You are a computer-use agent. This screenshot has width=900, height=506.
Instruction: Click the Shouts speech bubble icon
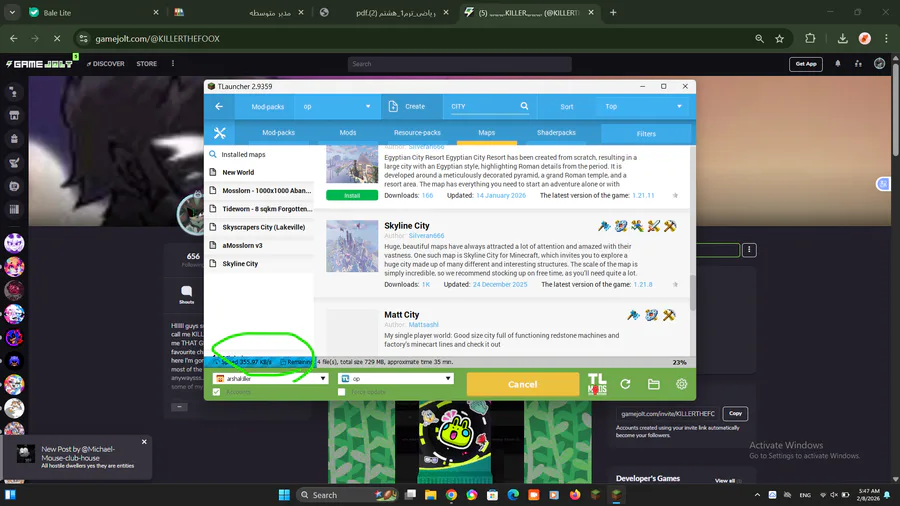(187, 291)
